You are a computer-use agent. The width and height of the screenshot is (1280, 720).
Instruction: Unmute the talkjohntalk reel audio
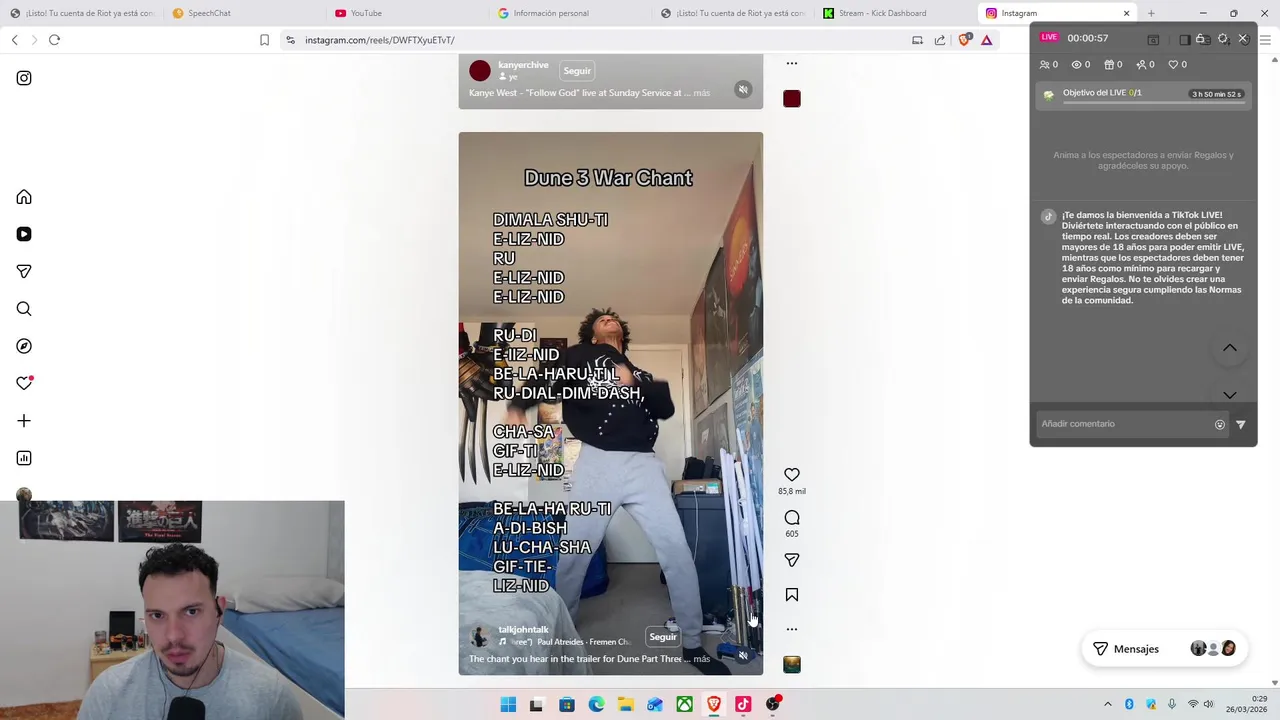pos(743,656)
